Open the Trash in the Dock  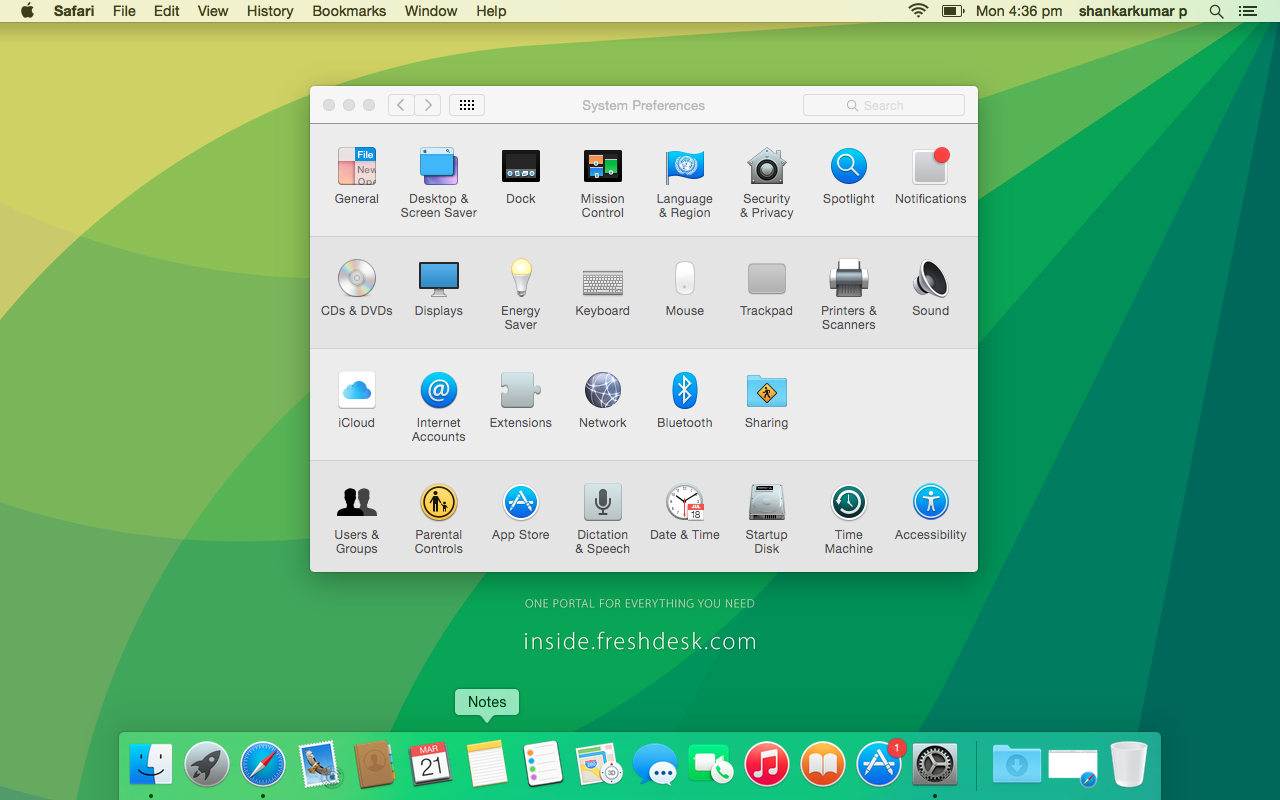tap(1129, 765)
